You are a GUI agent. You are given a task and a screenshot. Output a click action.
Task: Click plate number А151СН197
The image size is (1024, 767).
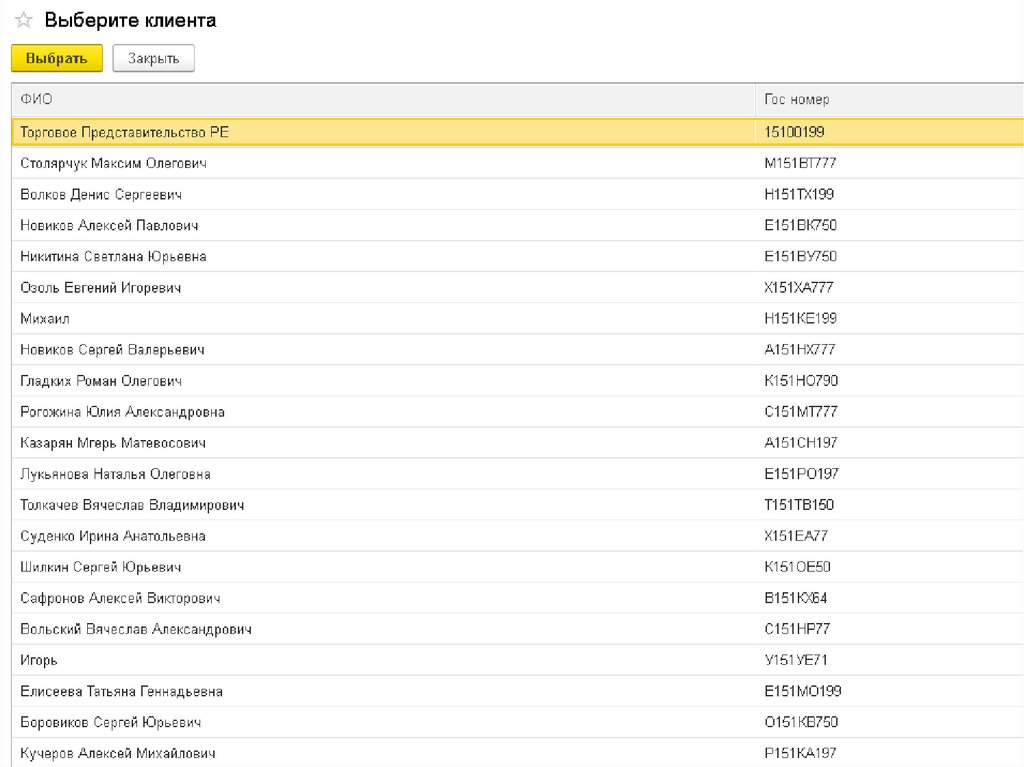pos(800,443)
